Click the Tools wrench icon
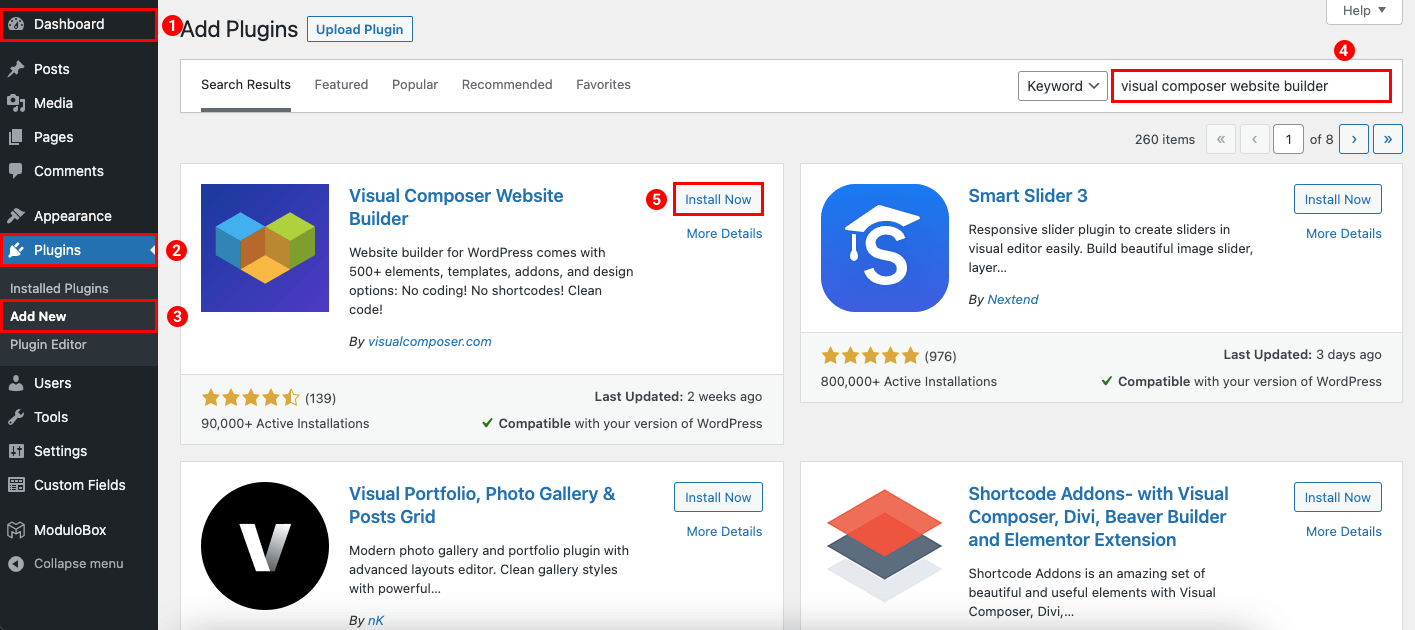Screen dimensions: 1415x630 tap(16, 417)
